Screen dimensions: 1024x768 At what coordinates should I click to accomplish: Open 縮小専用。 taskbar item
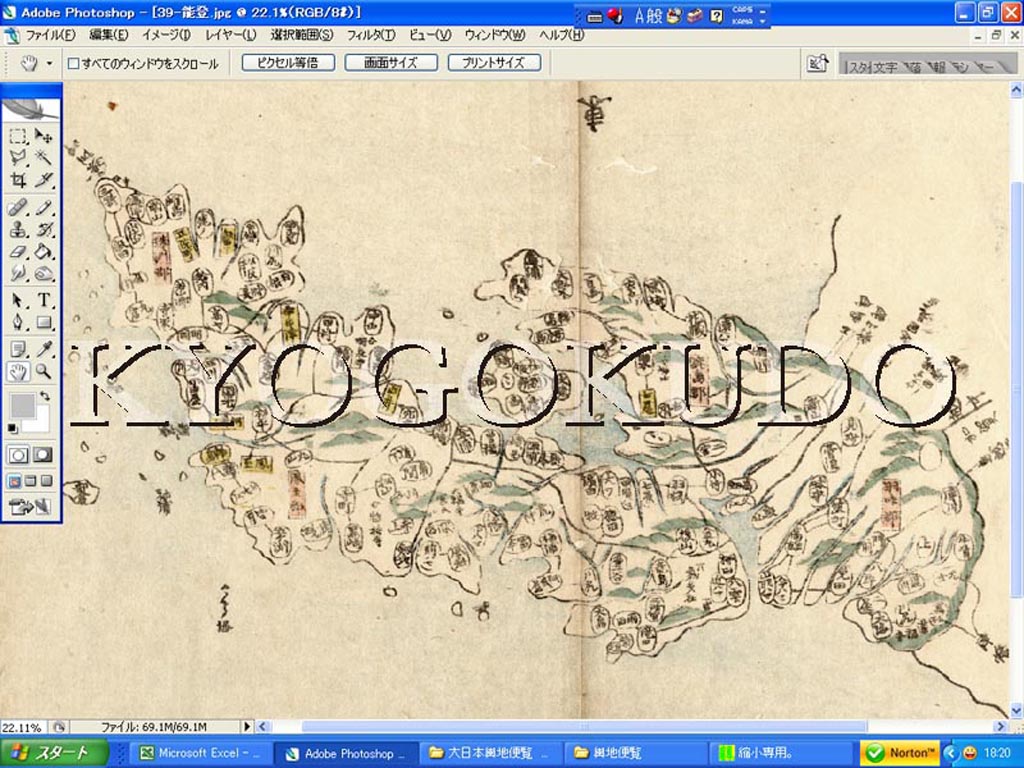click(x=778, y=753)
